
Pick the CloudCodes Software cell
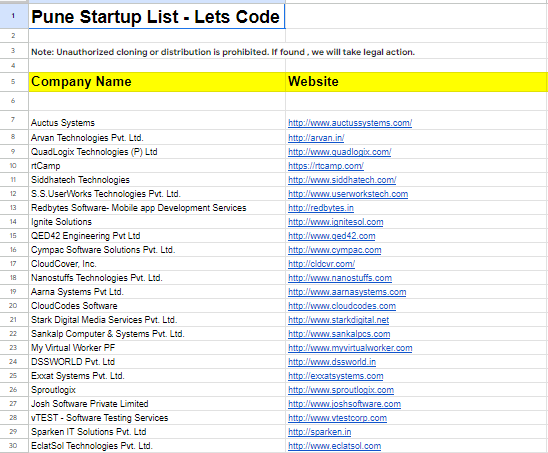pos(157,305)
